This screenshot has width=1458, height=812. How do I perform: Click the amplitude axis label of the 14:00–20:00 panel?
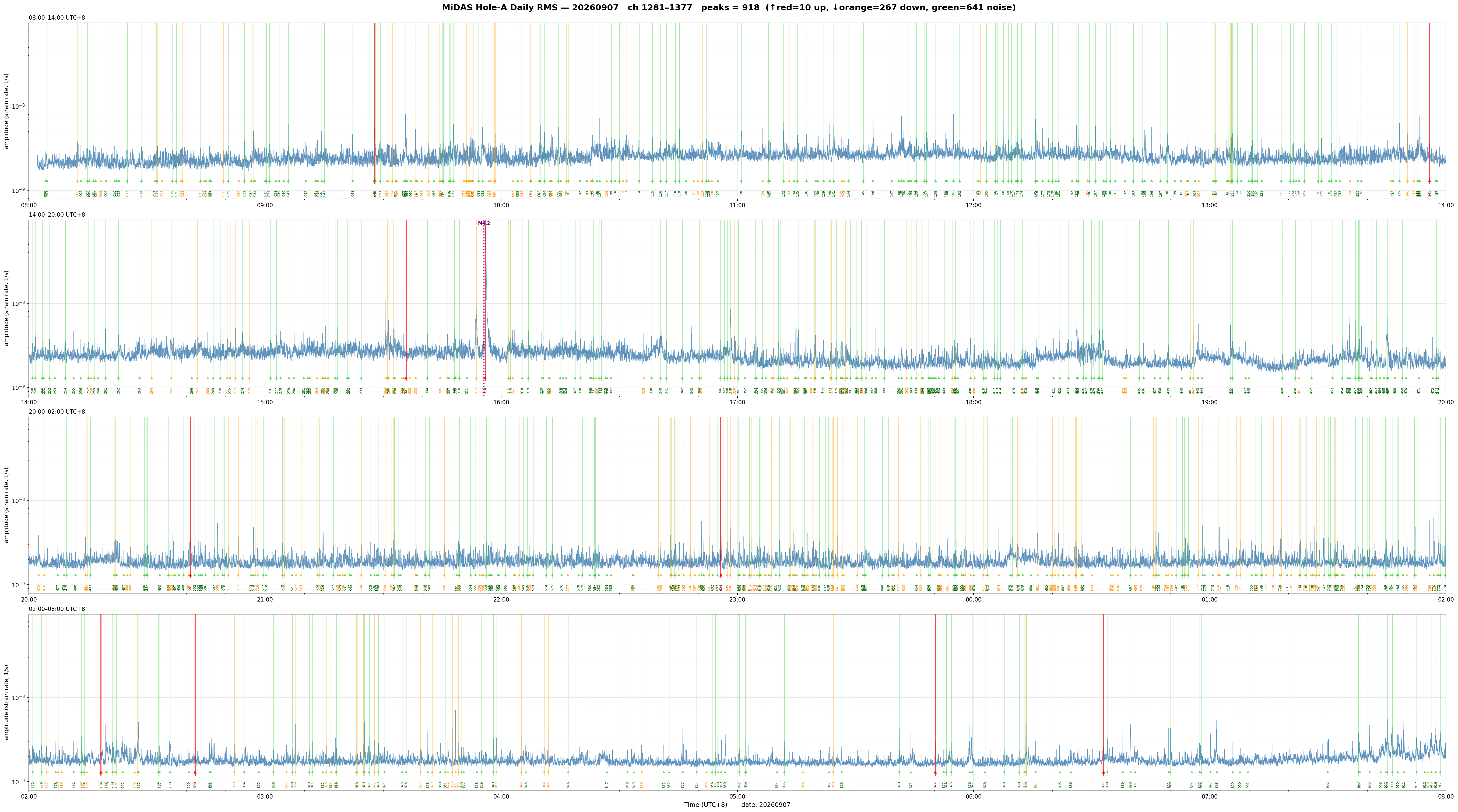pos(7,308)
